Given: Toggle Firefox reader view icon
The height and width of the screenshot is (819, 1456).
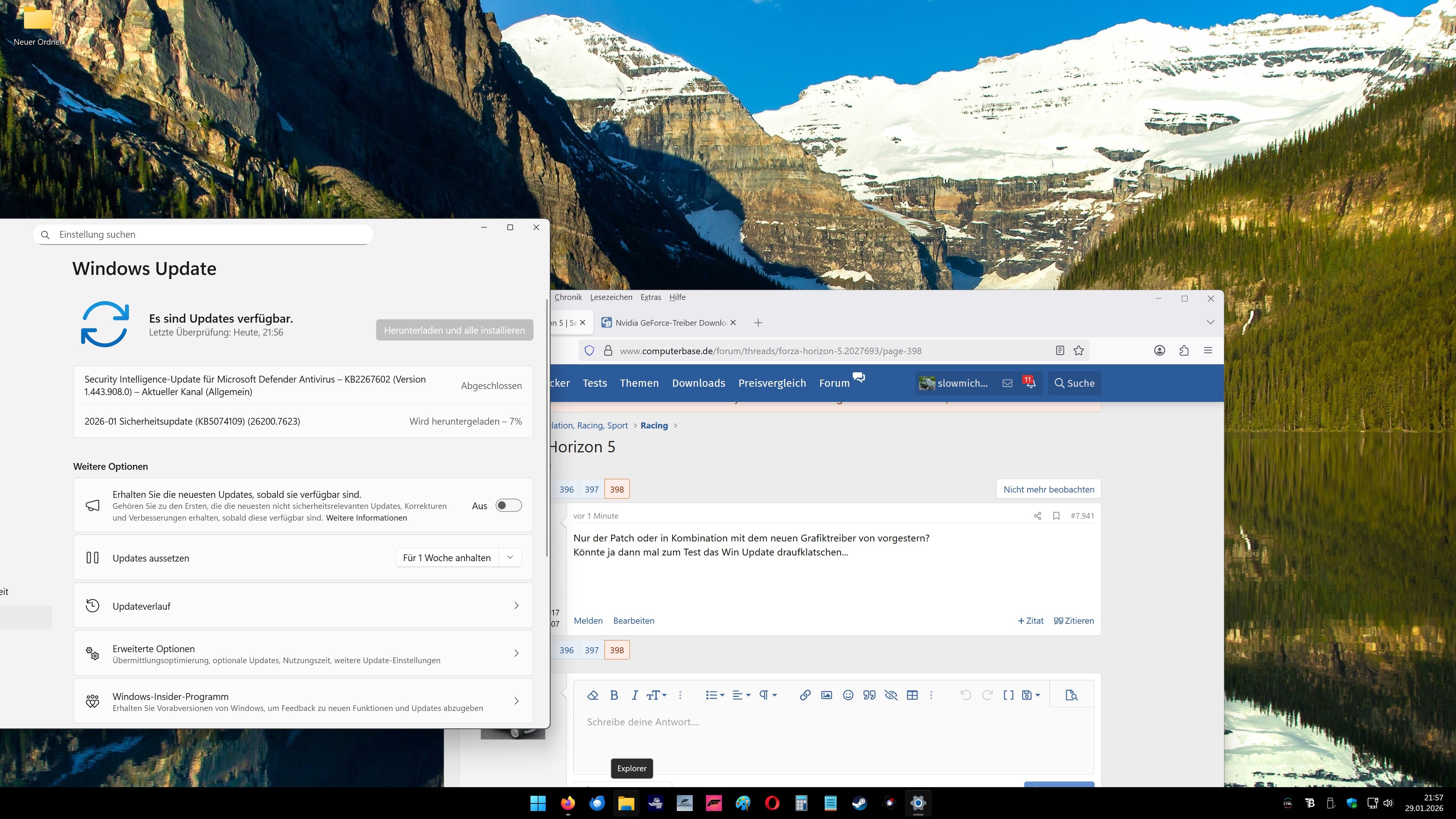Looking at the screenshot, I should tap(1060, 350).
